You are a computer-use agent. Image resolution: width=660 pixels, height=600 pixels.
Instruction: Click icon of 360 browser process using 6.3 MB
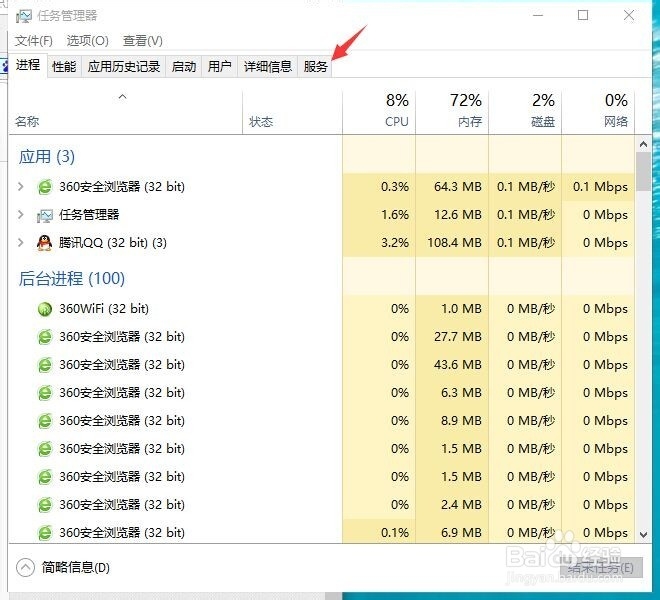[45, 393]
